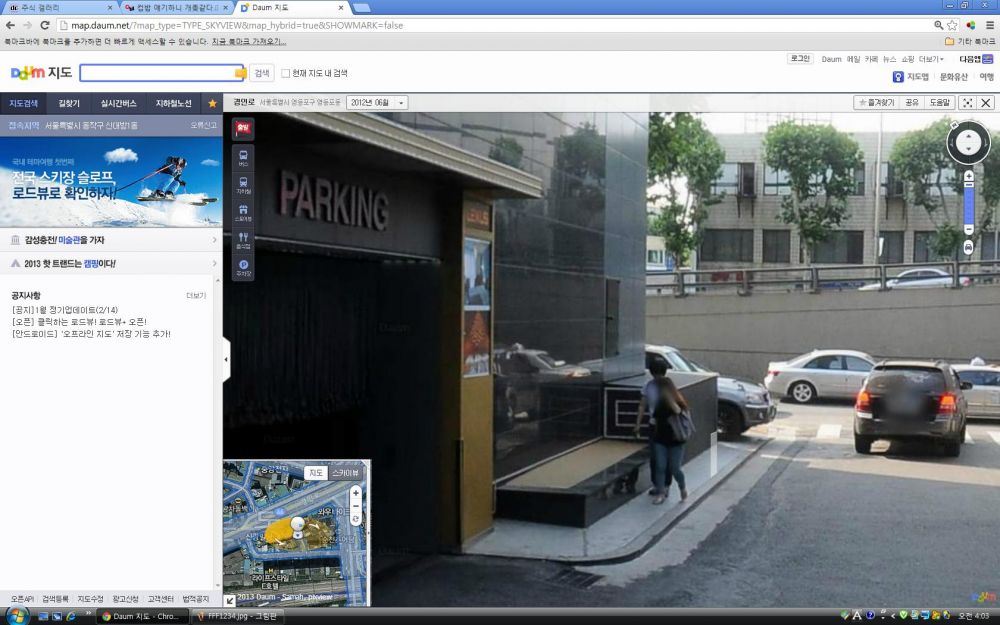Screen dimensions: 1000x625
Task: Reload the page in Chrome
Action: 45,26
